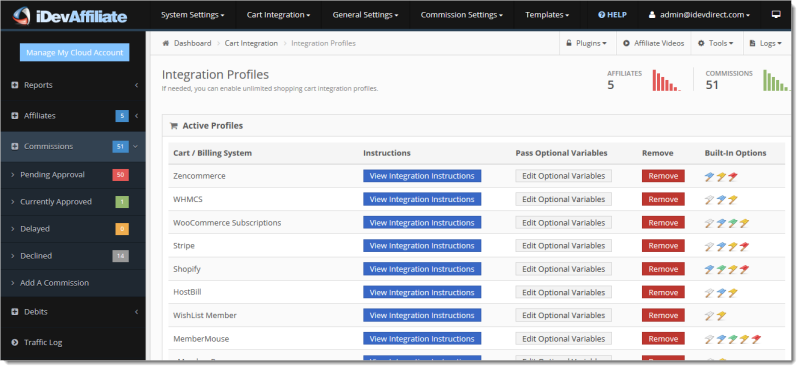Click the red Affiliates bar chart
The image size is (800, 369).
point(666,81)
